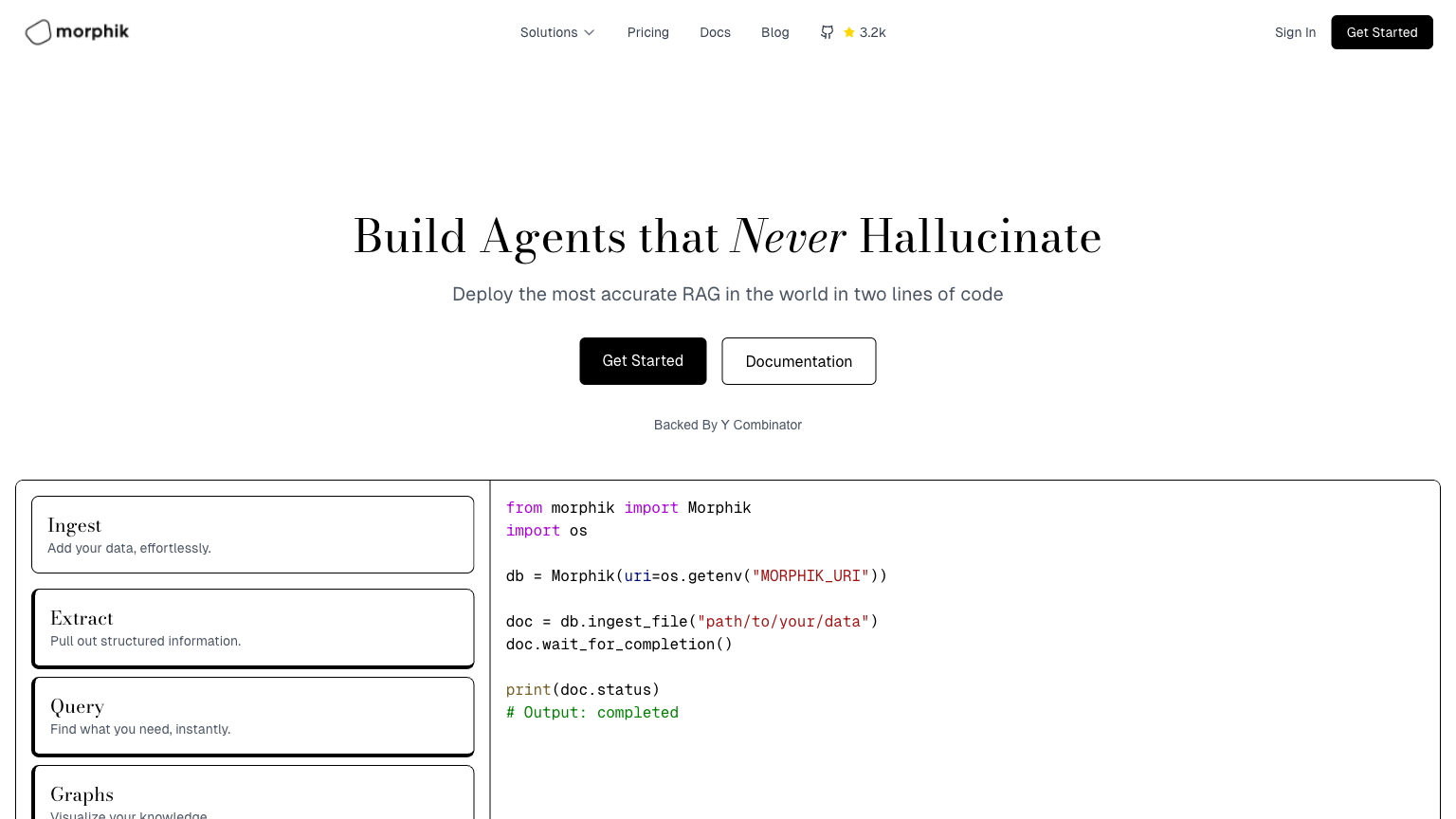Click the chevron arrow beside Solutions
Image resolution: width=1456 pixels, height=819 pixels.
(x=590, y=32)
